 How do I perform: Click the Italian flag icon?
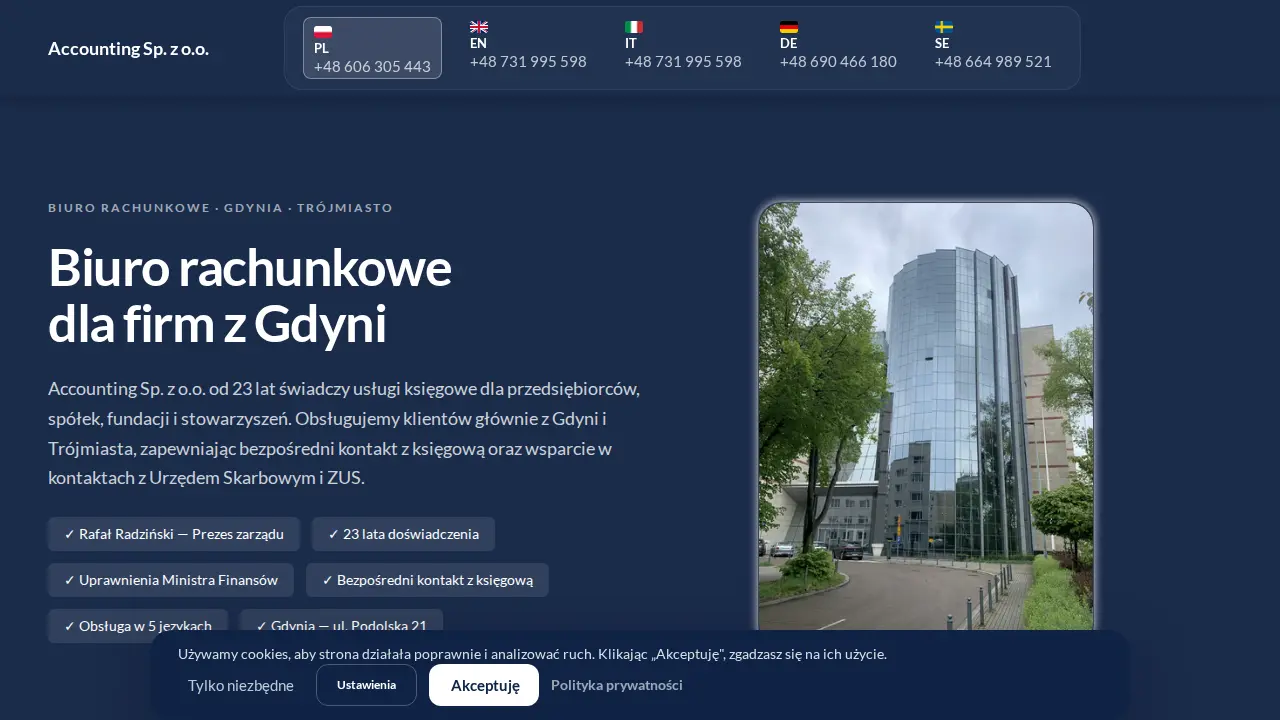click(634, 27)
